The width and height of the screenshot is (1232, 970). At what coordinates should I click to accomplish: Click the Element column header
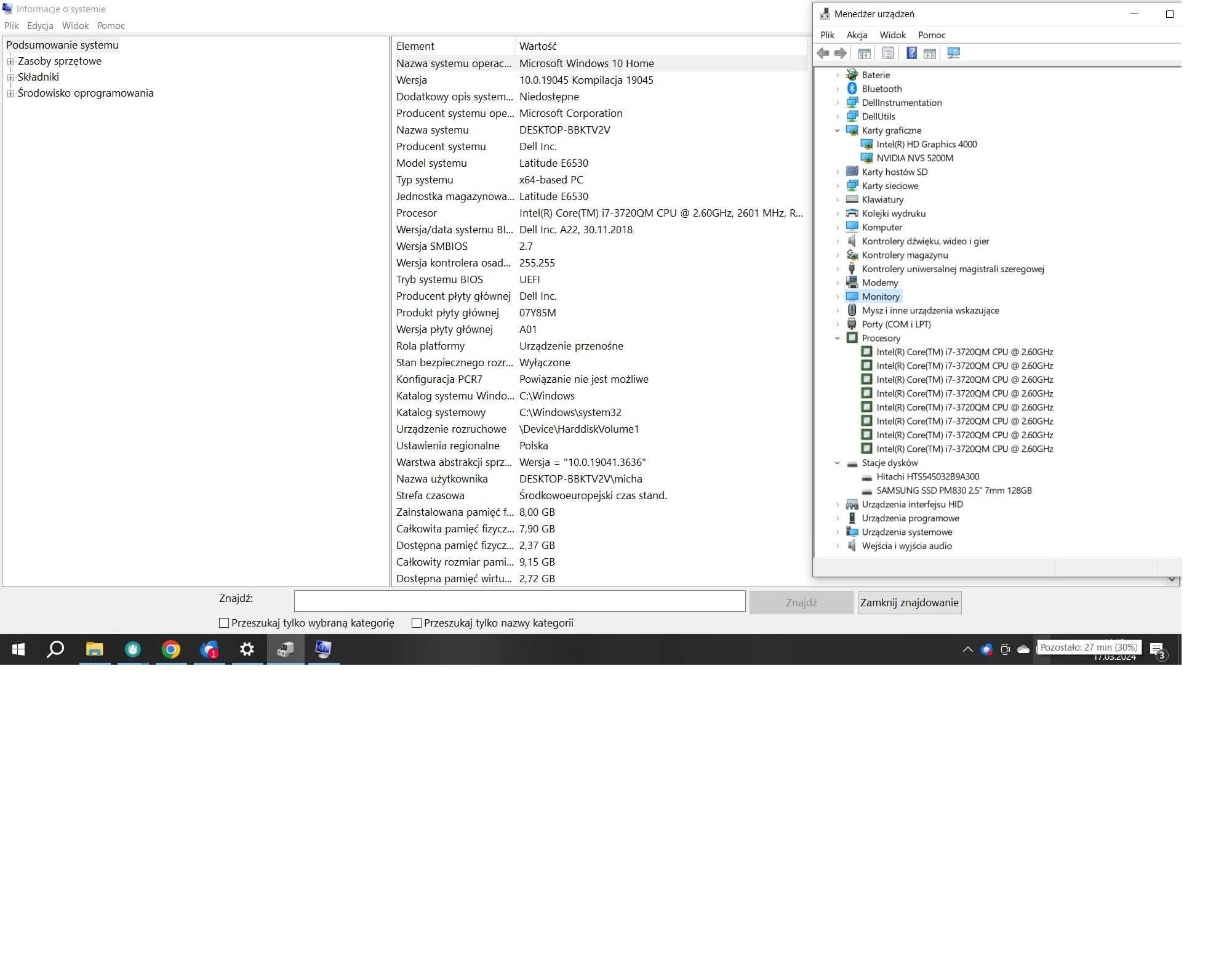454,46
